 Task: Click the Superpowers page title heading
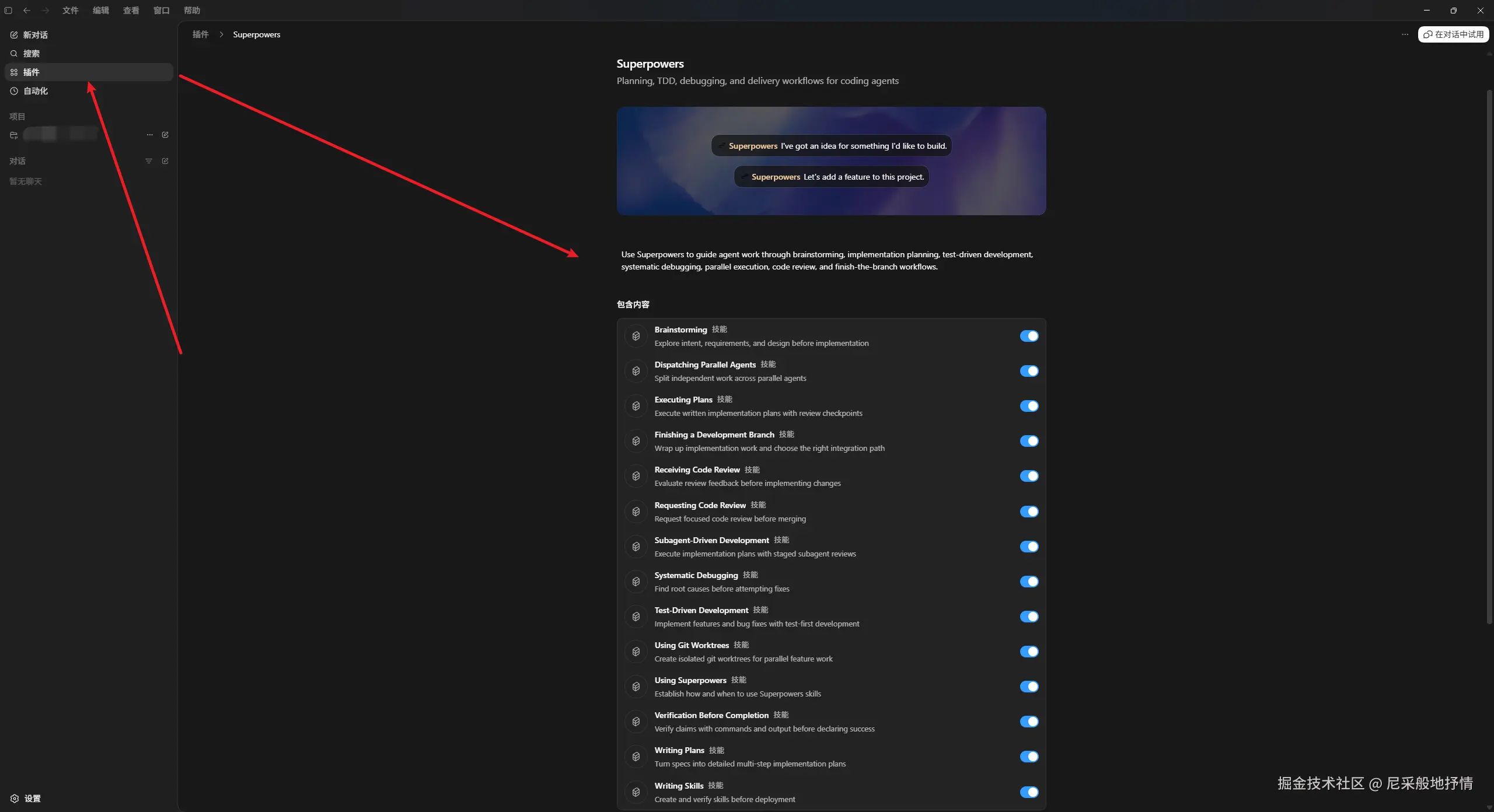tap(650, 64)
